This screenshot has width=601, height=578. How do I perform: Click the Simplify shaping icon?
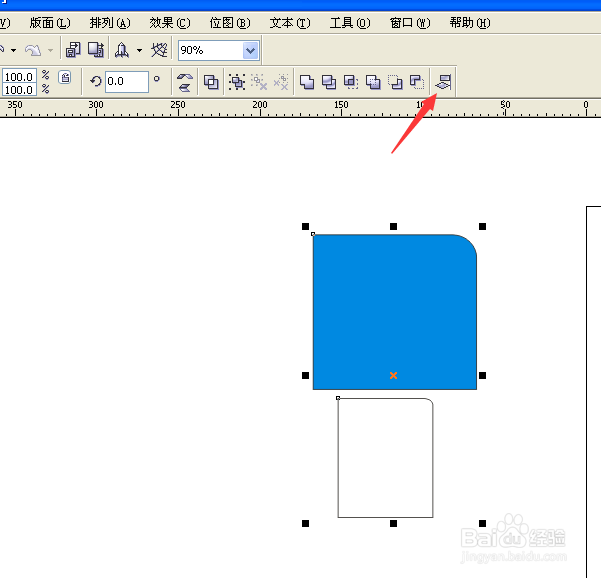pos(373,82)
